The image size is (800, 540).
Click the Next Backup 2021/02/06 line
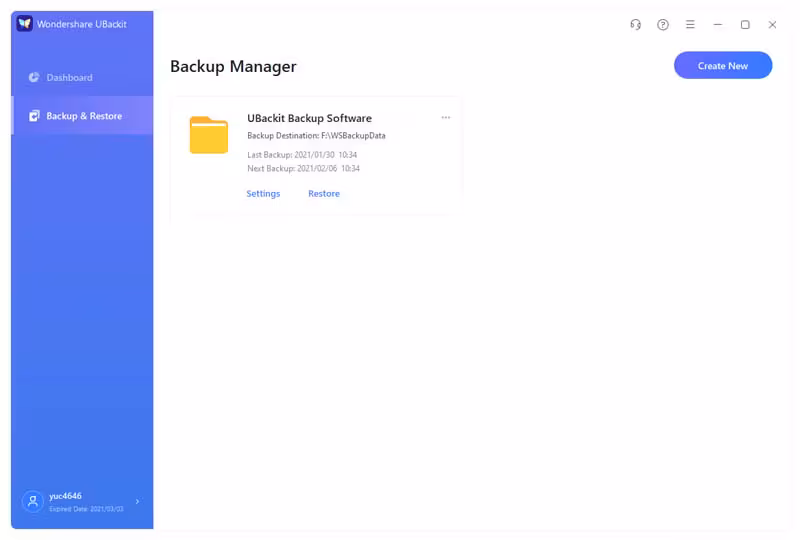[304, 168]
